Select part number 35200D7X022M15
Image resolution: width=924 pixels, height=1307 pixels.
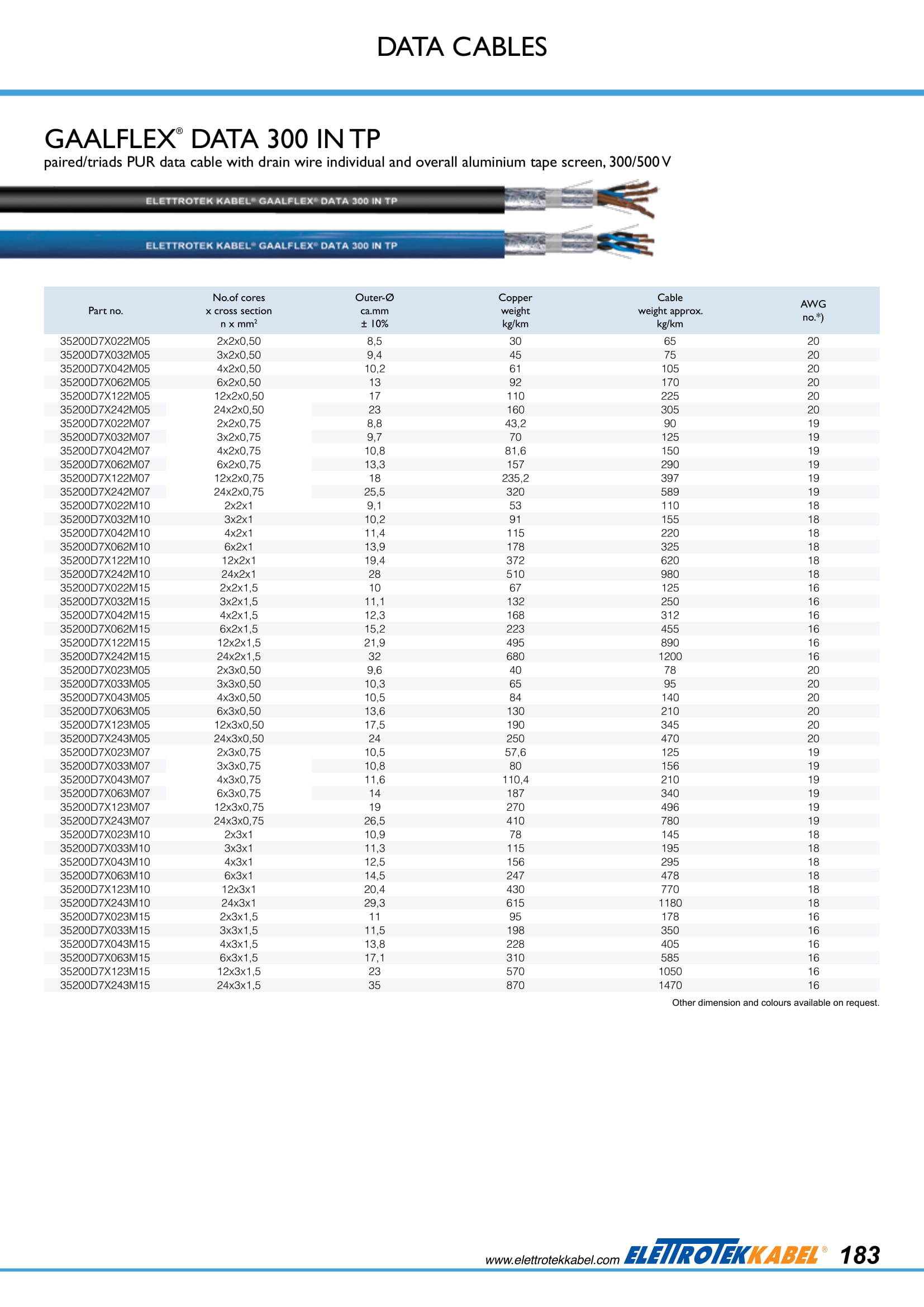(105, 587)
